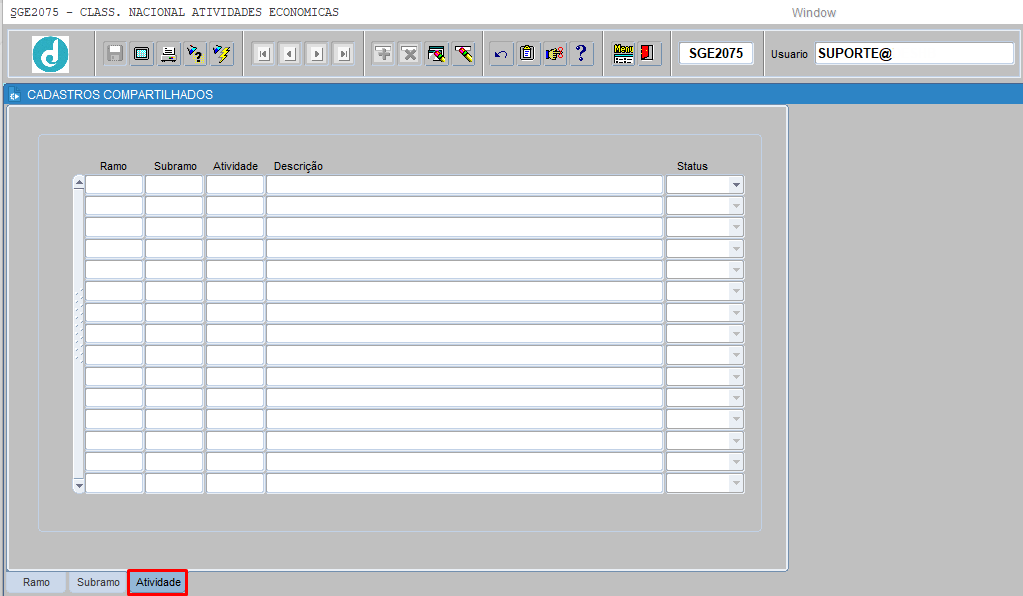Image resolution: width=1023 pixels, height=596 pixels.
Task: Go to the next record
Action: click(317, 53)
